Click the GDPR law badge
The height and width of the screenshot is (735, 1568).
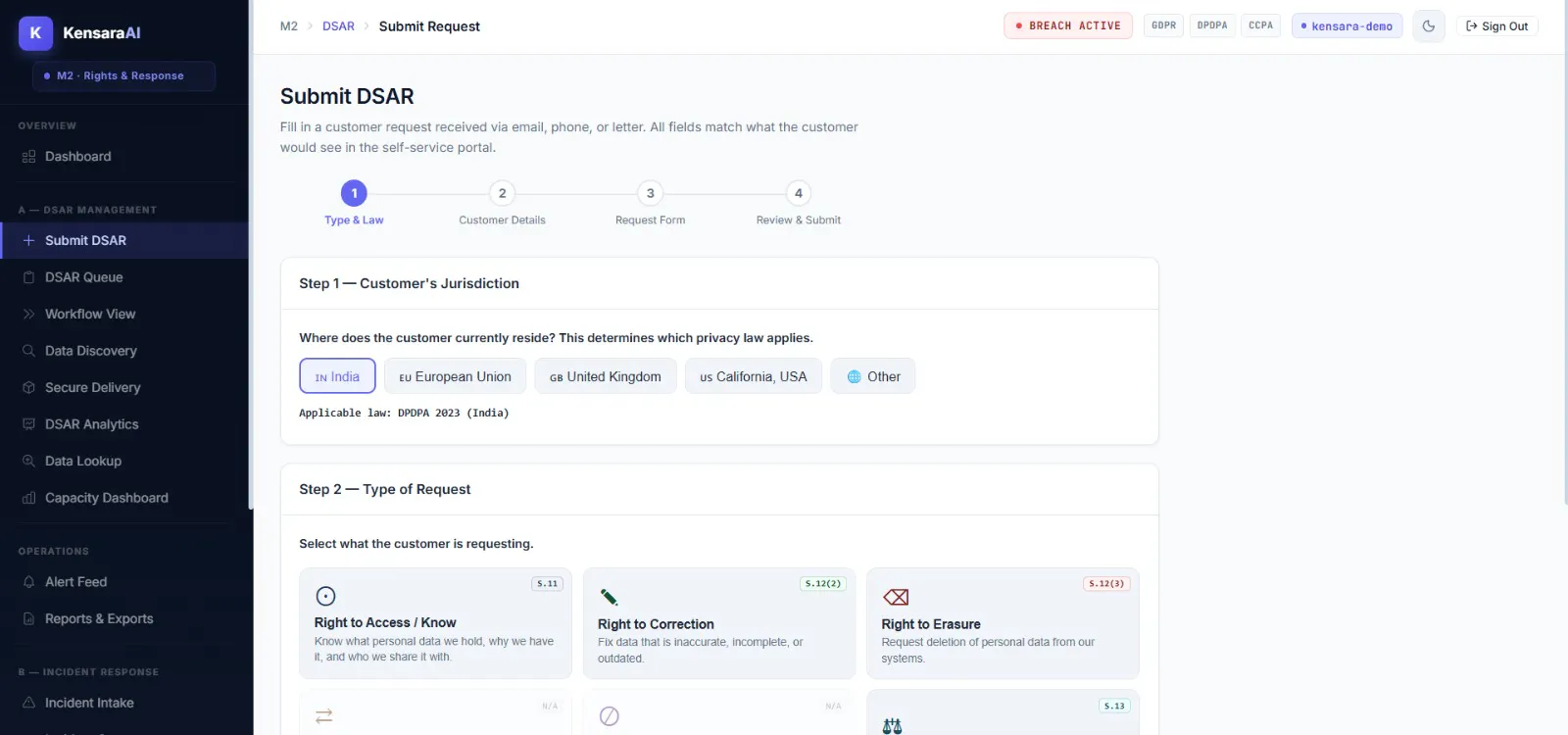pyautogui.click(x=1163, y=25)
